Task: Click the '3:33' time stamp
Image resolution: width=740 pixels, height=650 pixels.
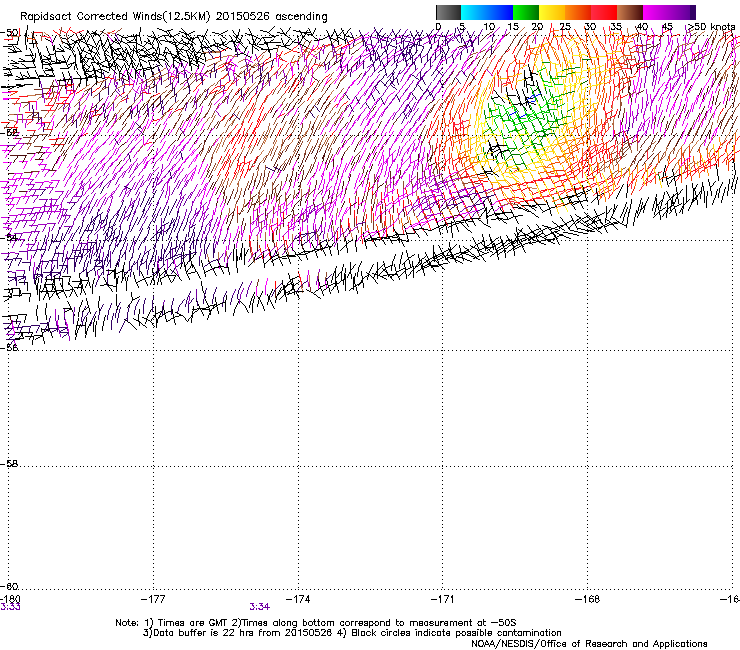Action: tap(10, 607)
